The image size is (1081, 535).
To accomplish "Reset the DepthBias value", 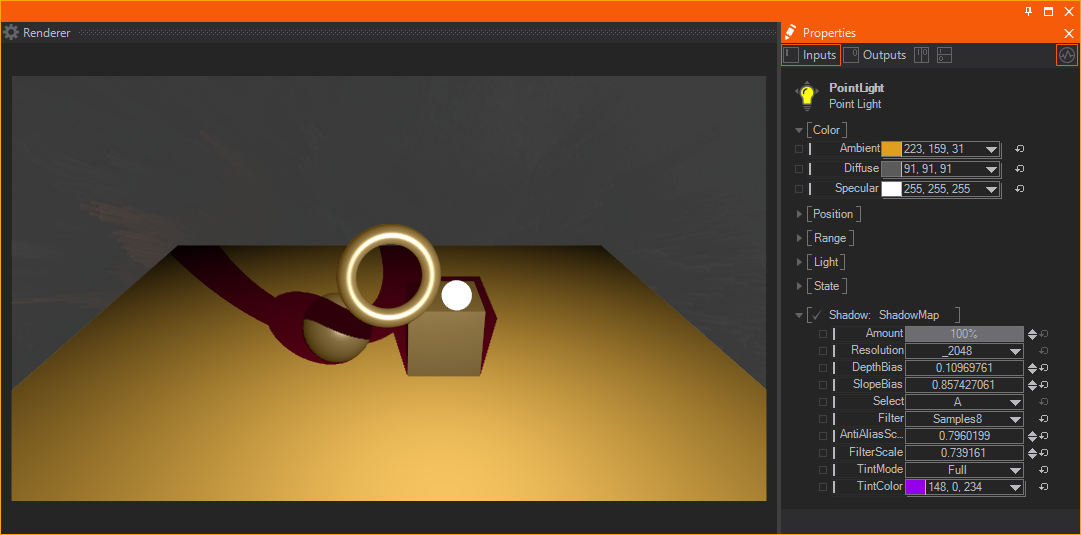I will coord(1043,368).
